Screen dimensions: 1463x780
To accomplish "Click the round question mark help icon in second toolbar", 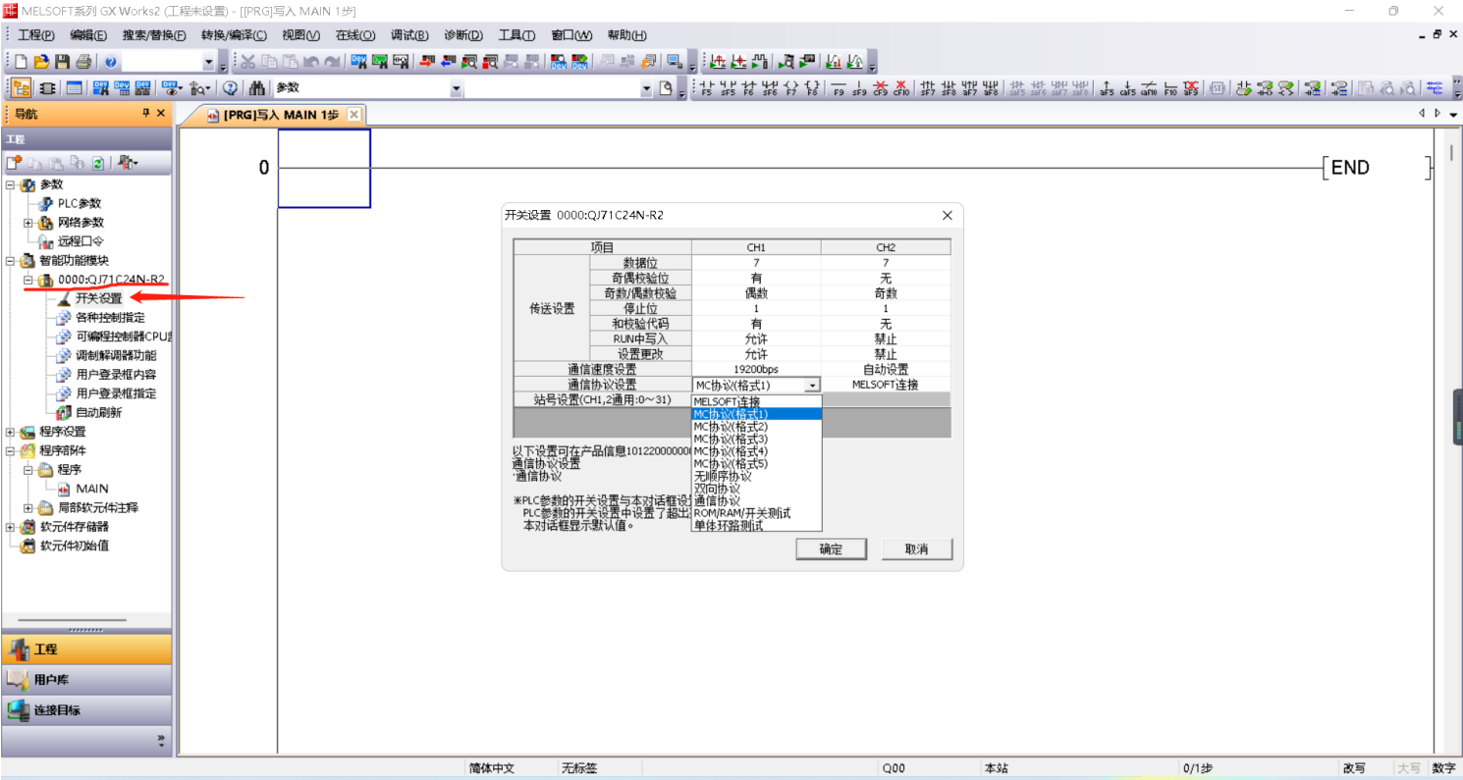I will [x=230, y=88].
